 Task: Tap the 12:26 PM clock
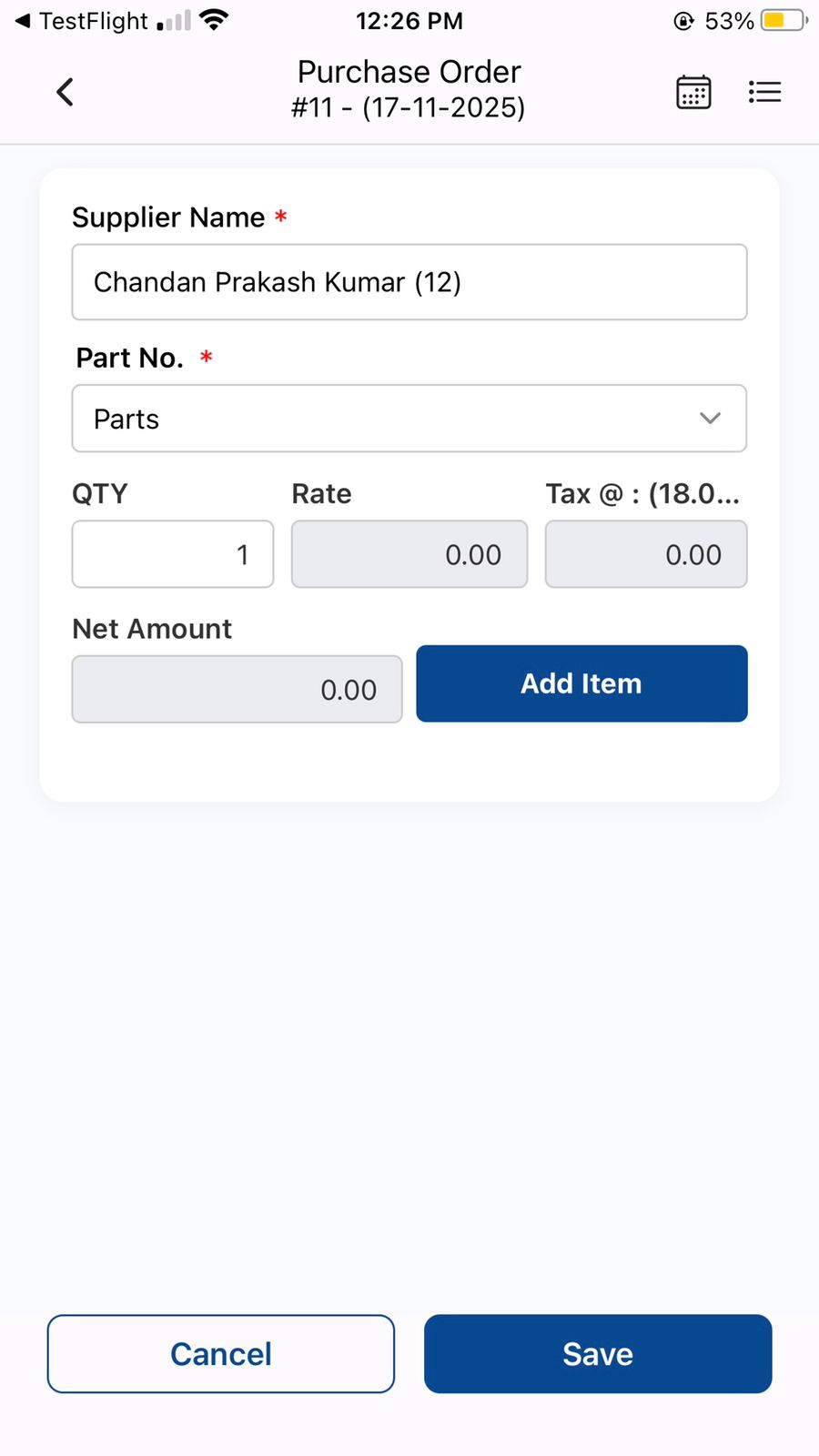tap(409, 21)
